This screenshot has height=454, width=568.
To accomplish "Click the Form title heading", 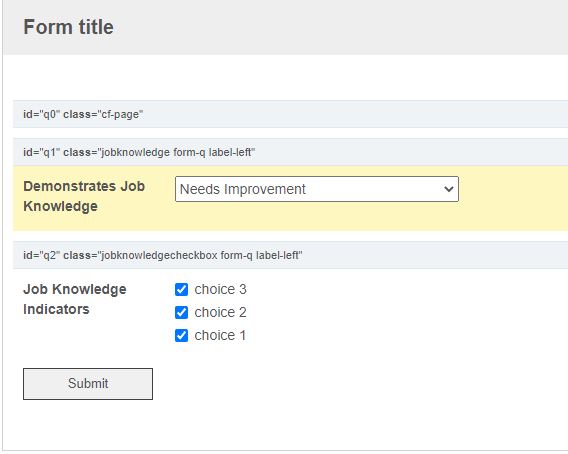I will [68, 27].
